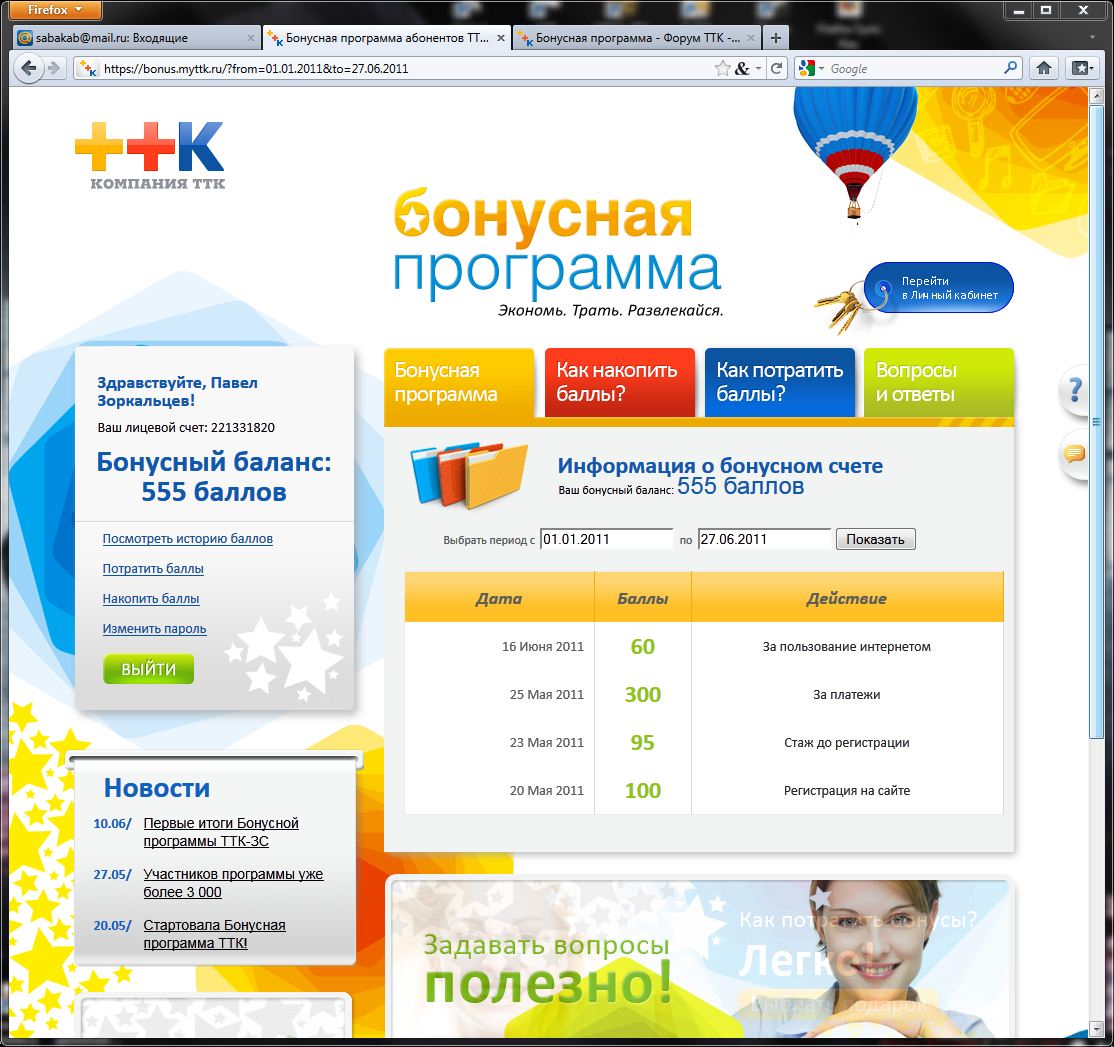Click the Дата column header
Image resolution: width=1114 pixels, height=1047 pixels.
tap(499, 598)
